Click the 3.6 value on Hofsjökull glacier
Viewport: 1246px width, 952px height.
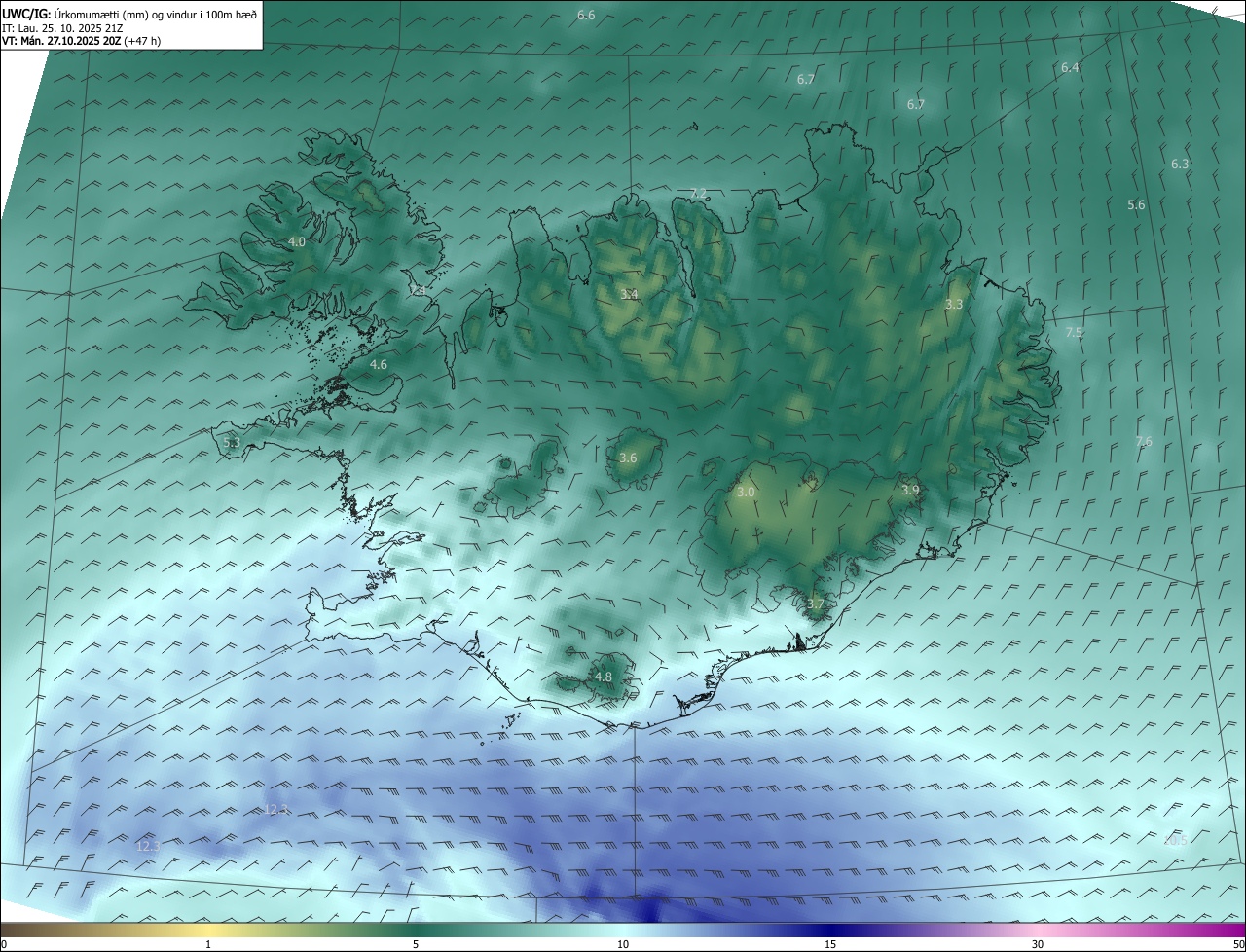(x=628, y=458)
